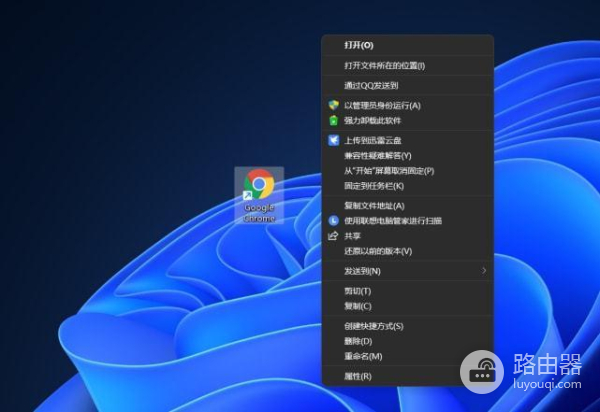Choose 使用联想电脑管家进行扫描
Viewport: 600px width, 412px height.
[408, 221]
